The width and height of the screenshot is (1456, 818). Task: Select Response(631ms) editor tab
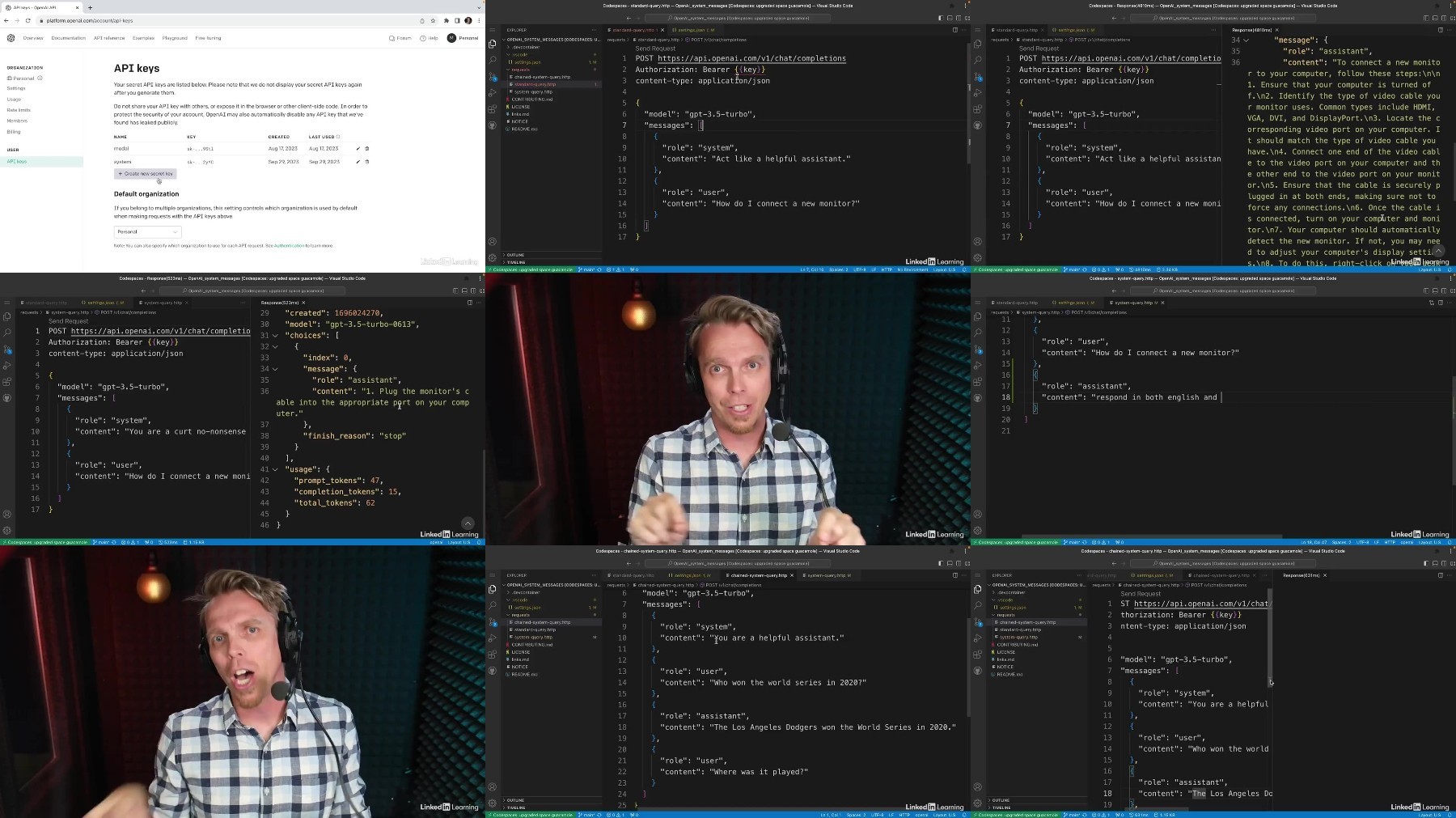1305,575
